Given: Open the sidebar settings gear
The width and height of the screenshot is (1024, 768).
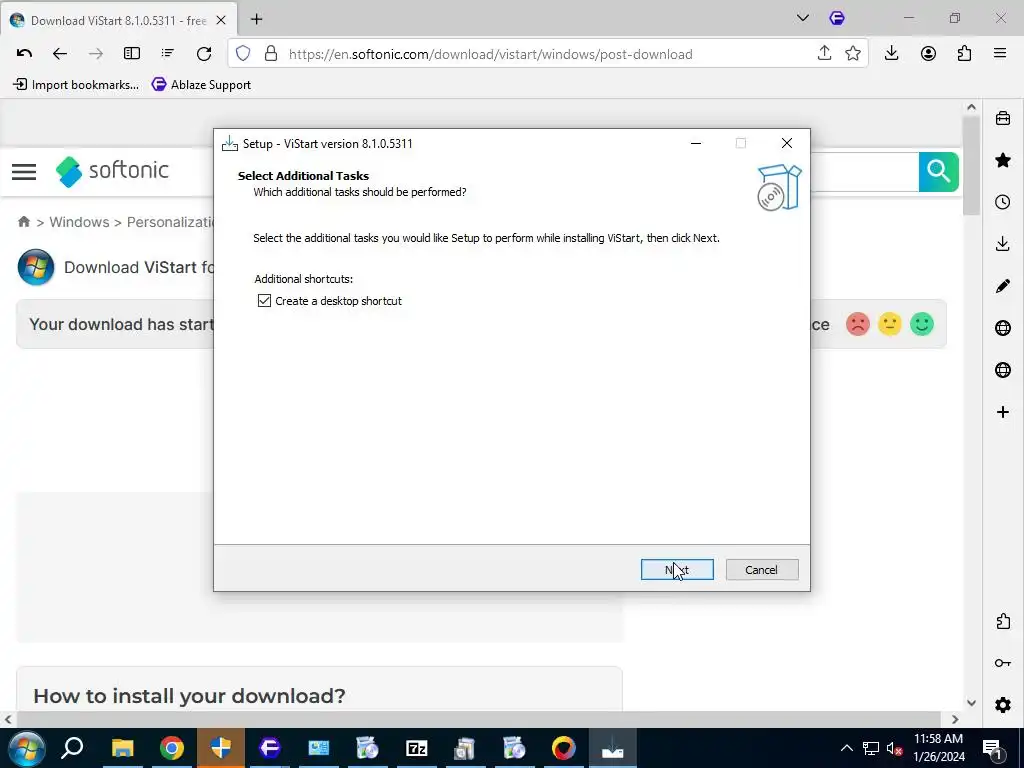Looking at the screenshot, I should click(1002, 705).
